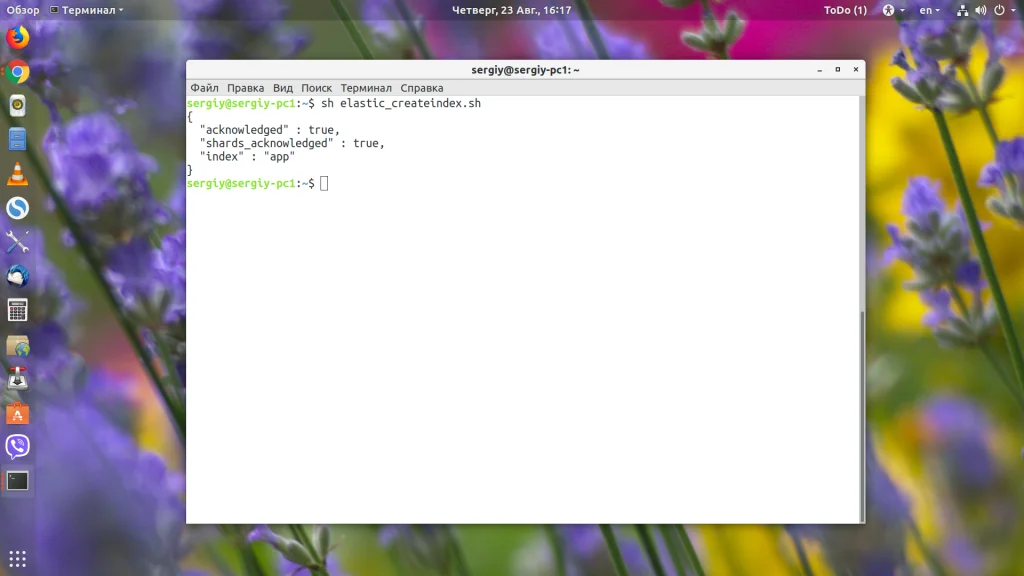The height and width of the screenshot is (576, 1024).
Task: Open Ubuntu Software store icon
Action: coord(18,413)
